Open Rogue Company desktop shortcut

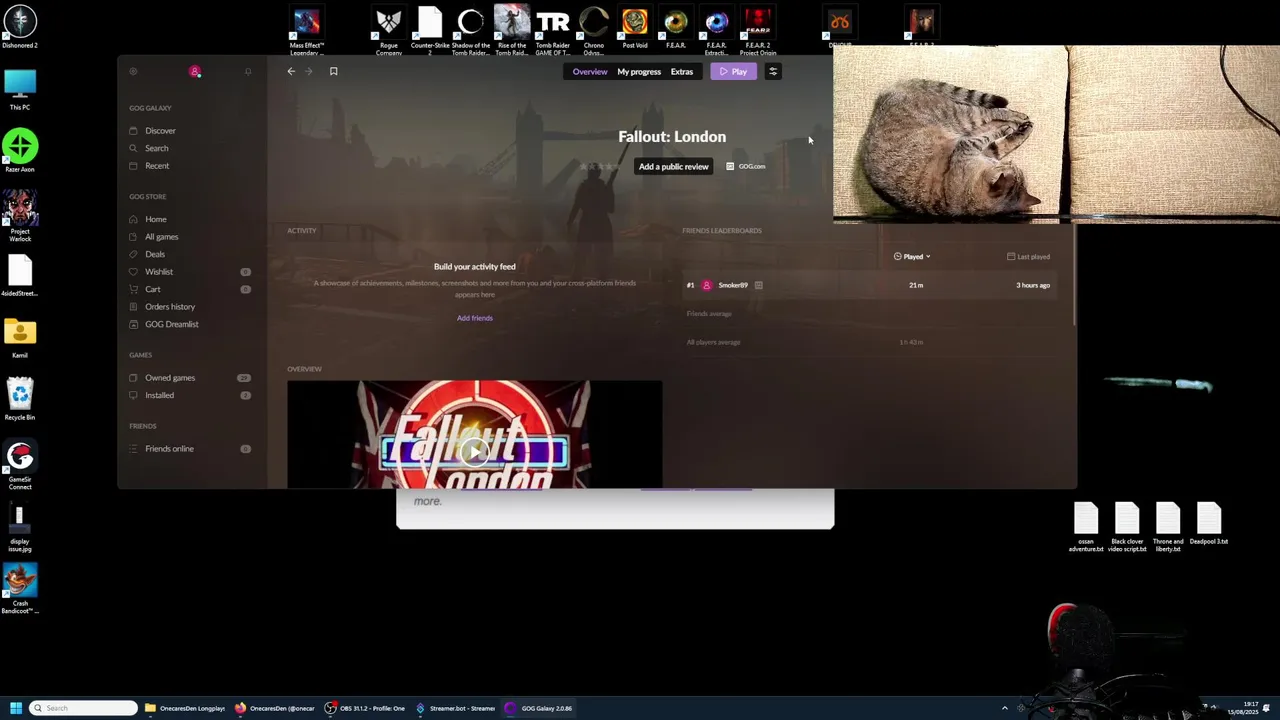pyautogui.click(x=389, y=30)
